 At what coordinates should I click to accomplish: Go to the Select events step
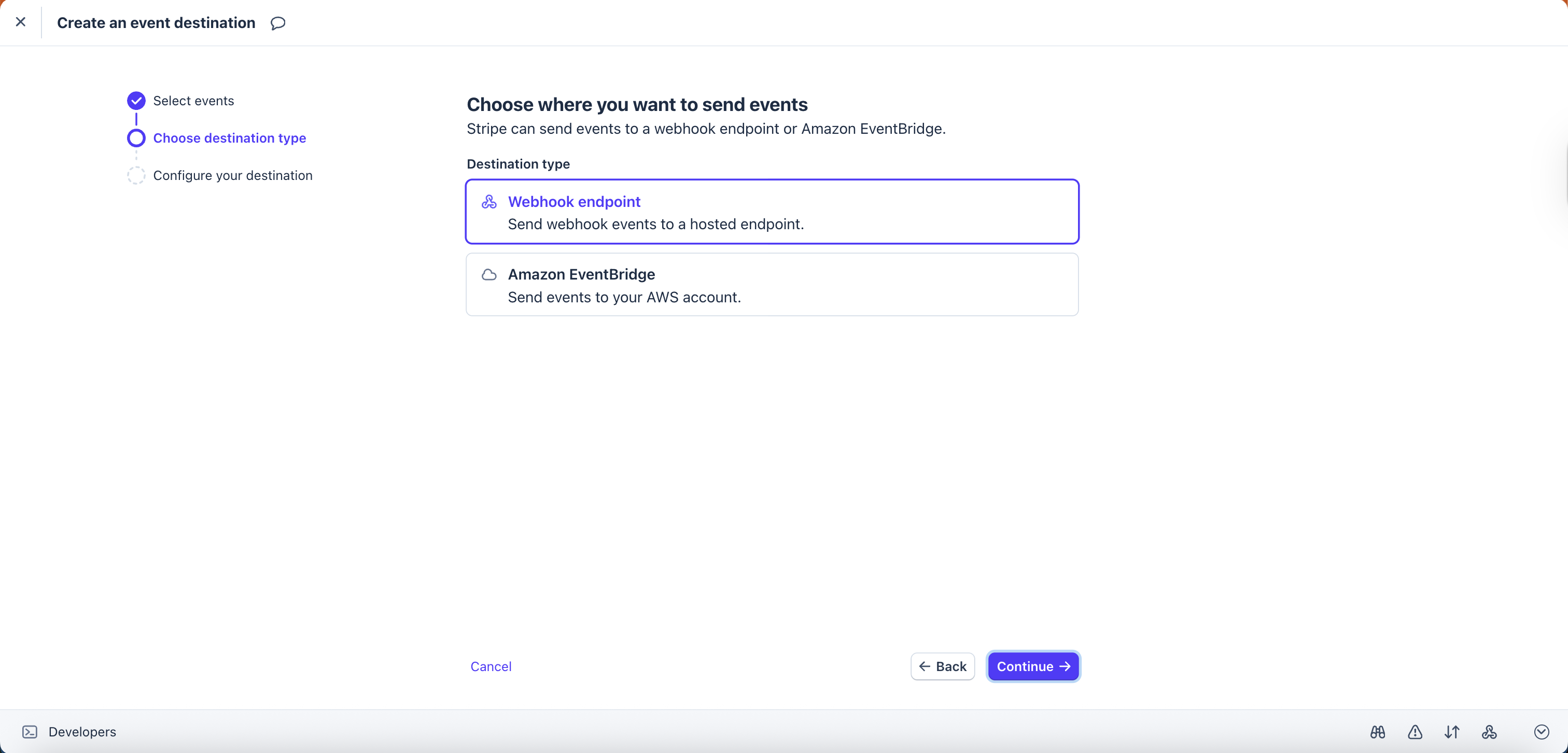193,101
